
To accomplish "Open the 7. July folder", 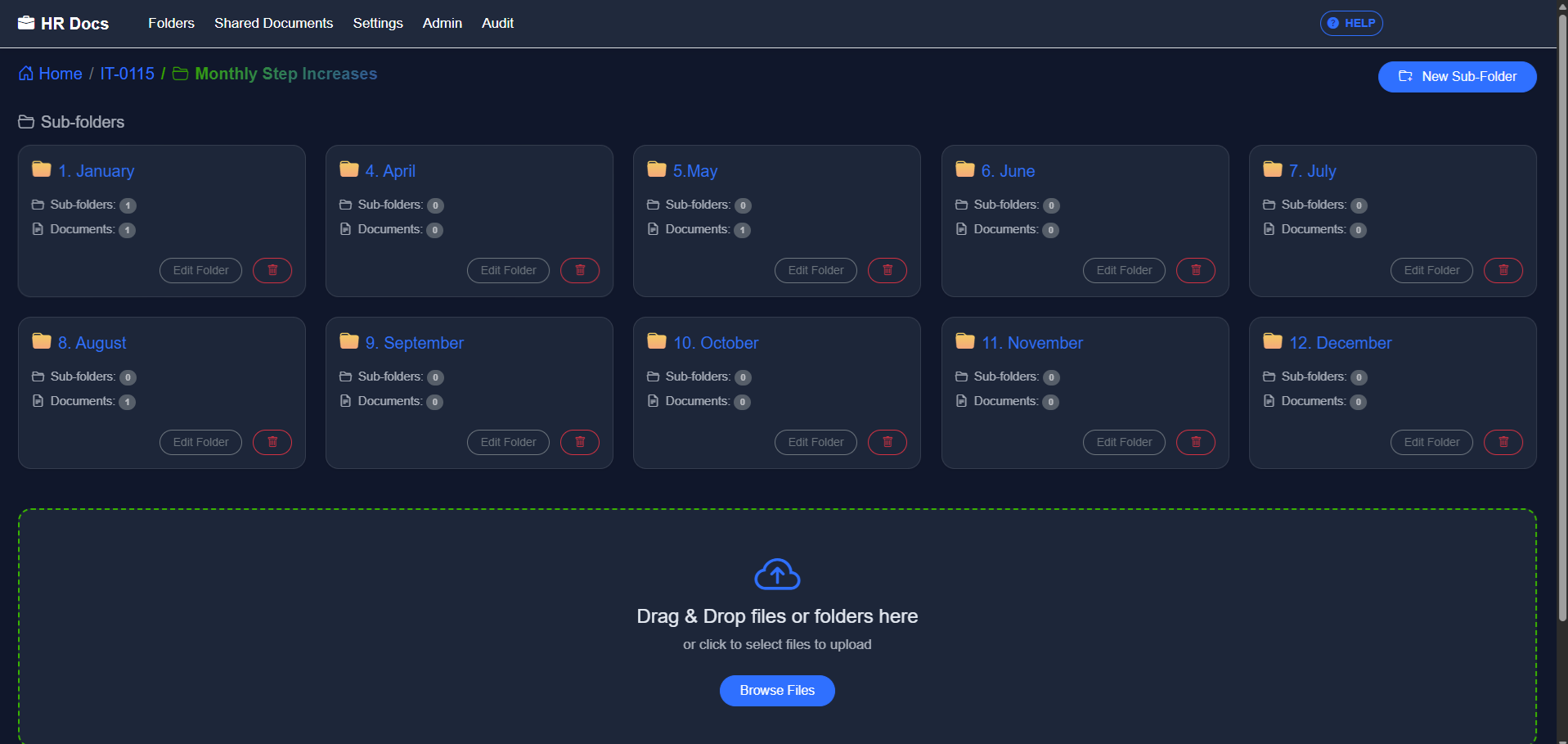I will pyautogui.click(x=1312, y=171).
